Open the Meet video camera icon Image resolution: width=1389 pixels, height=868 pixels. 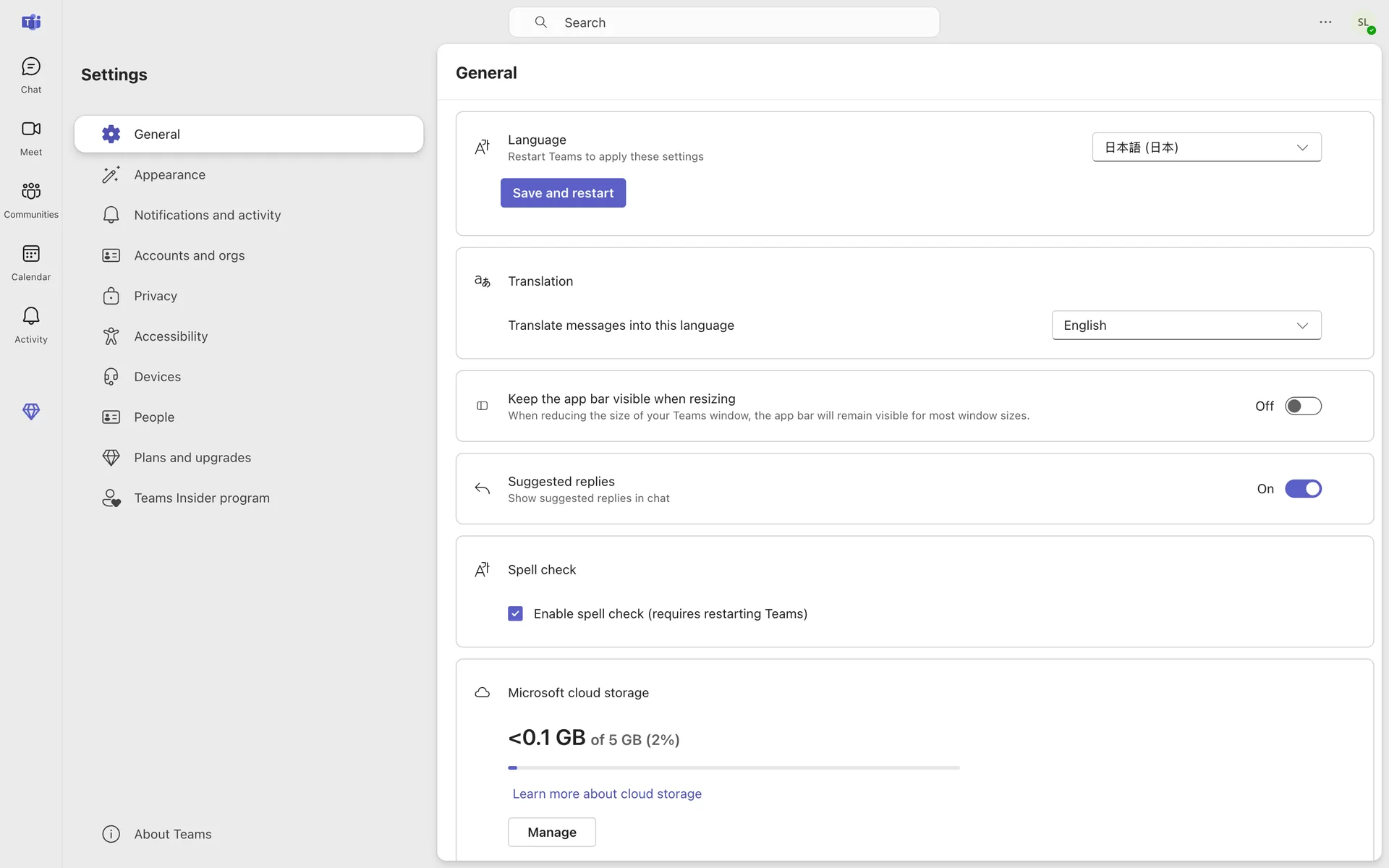[31, 137]
